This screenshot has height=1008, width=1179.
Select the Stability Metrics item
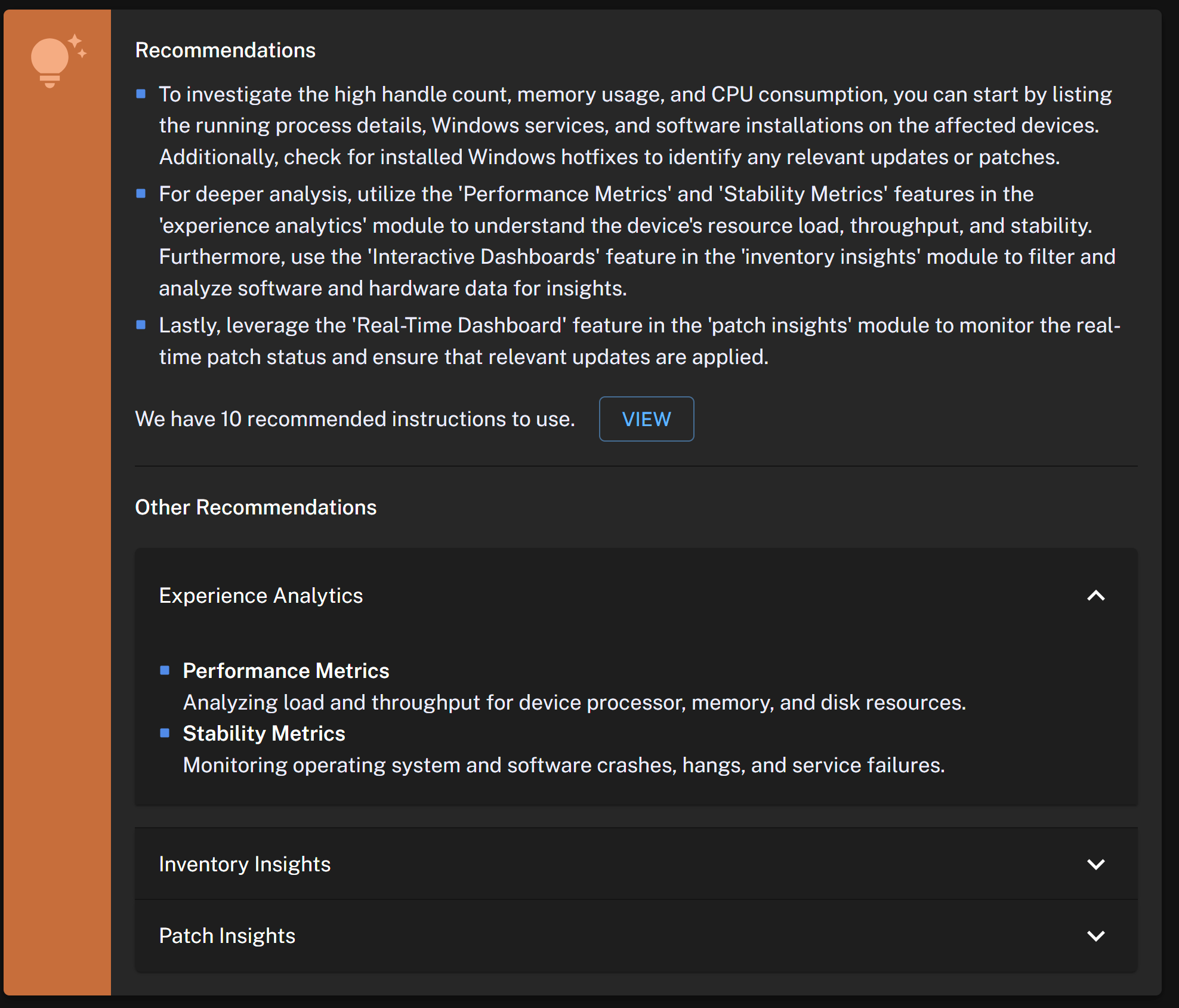pyautogui.click(x=264, y=733)
